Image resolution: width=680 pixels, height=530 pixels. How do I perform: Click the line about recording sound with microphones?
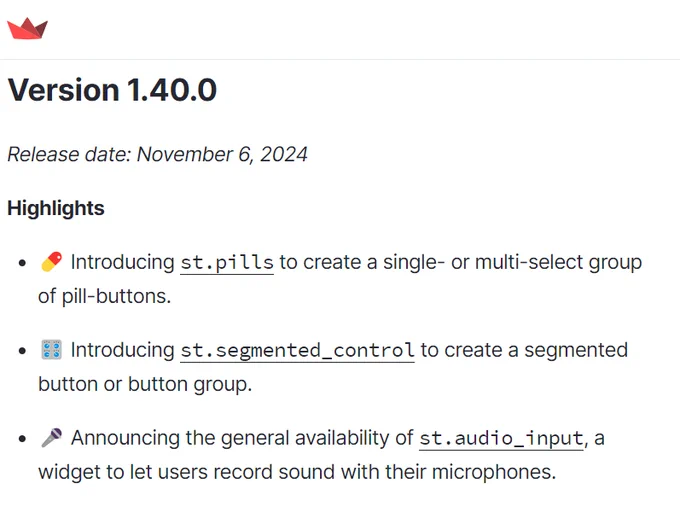[x=297, y=472]
